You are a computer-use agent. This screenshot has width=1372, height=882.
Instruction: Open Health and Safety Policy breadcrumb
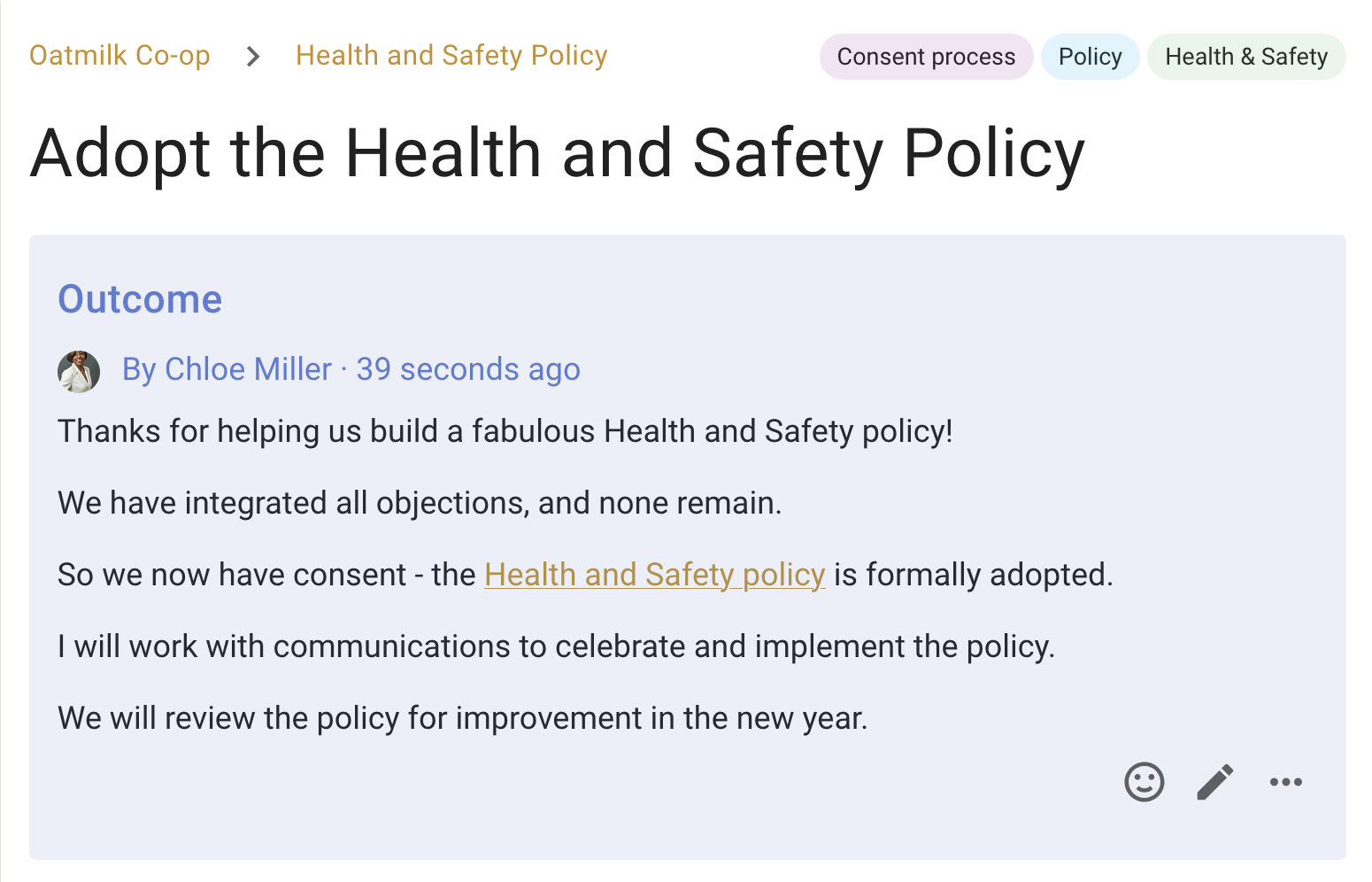click(451, 56)
